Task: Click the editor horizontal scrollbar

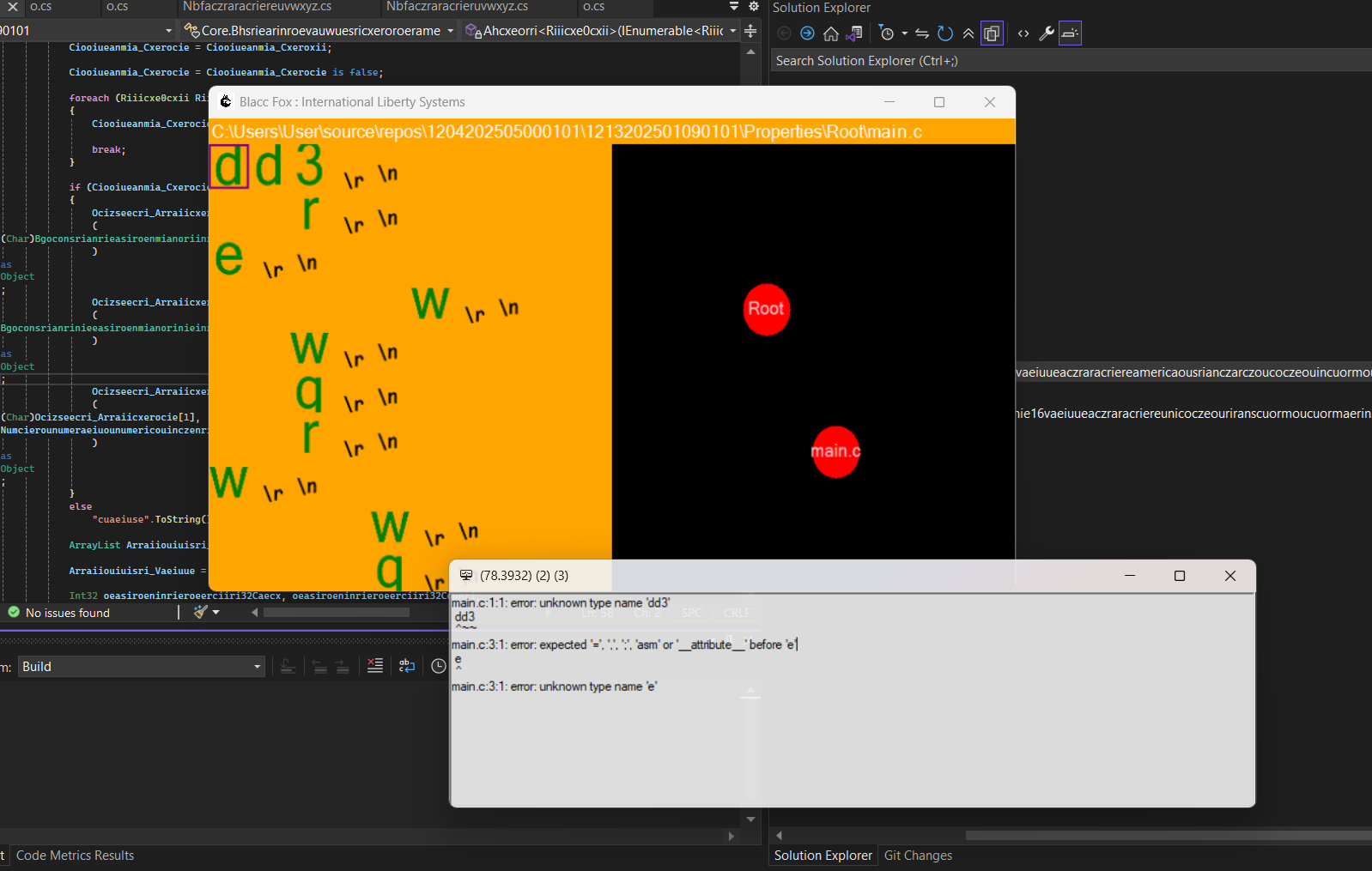Action: 337,613
